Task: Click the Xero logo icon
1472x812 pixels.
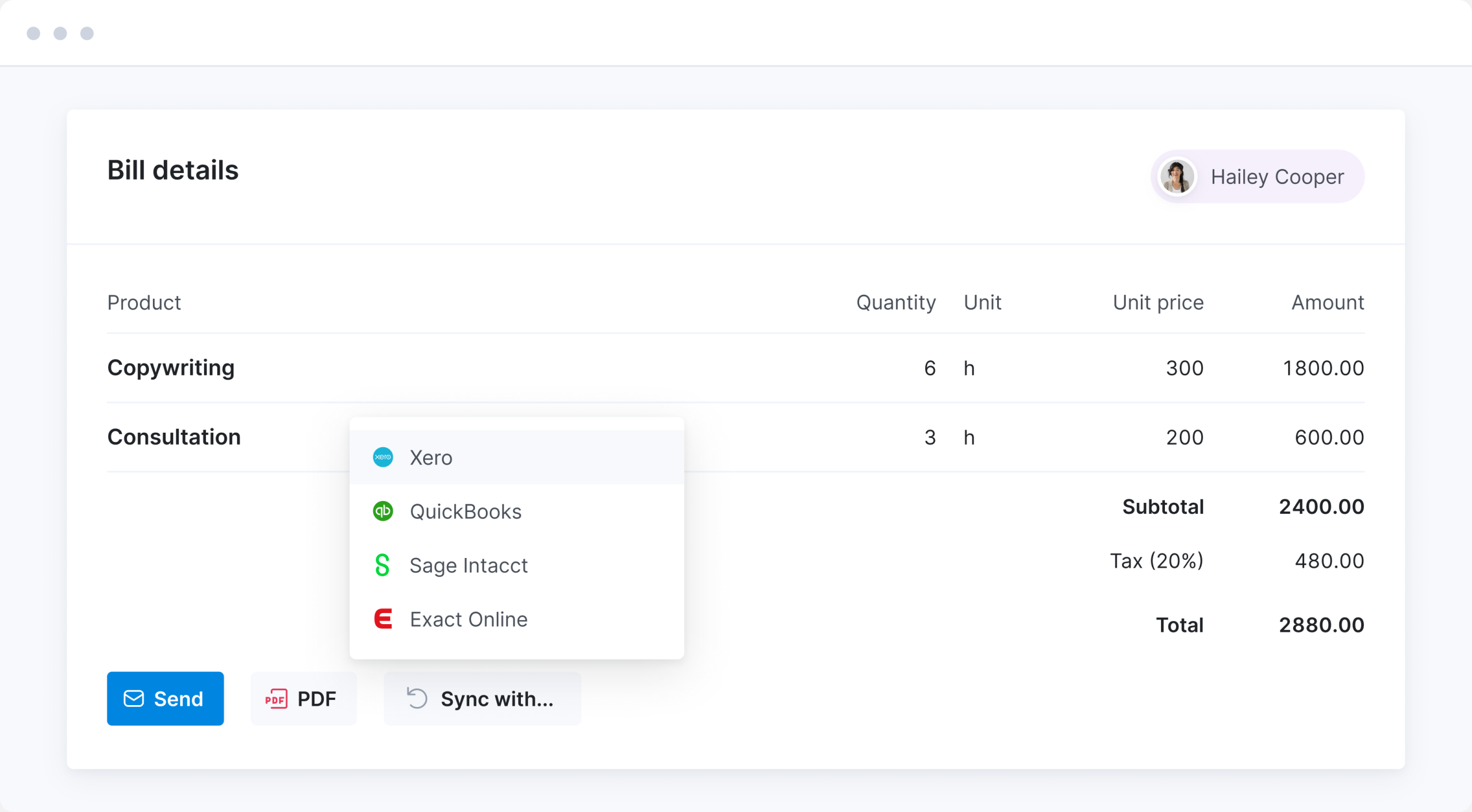Action: coord(383,457)
